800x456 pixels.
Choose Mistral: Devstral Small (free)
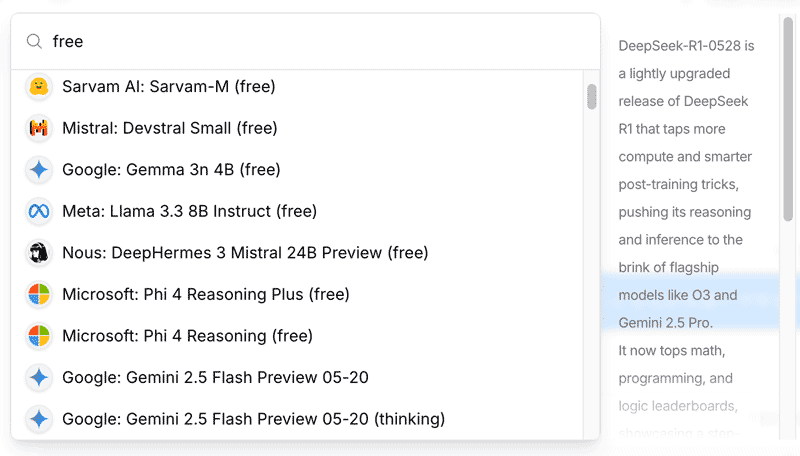click(x=297, y=128)
